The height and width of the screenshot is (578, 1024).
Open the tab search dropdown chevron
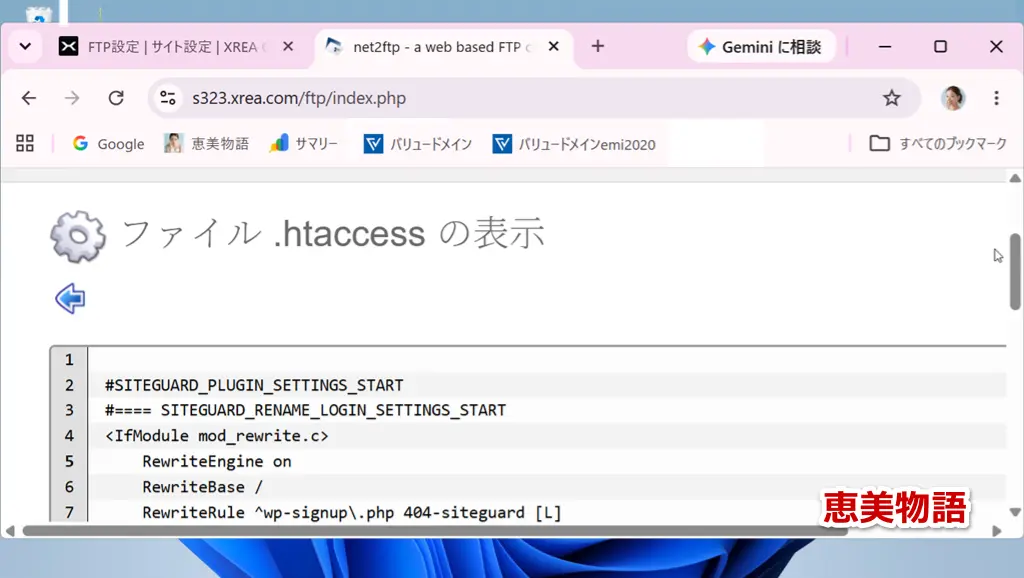tap(25, 47)
